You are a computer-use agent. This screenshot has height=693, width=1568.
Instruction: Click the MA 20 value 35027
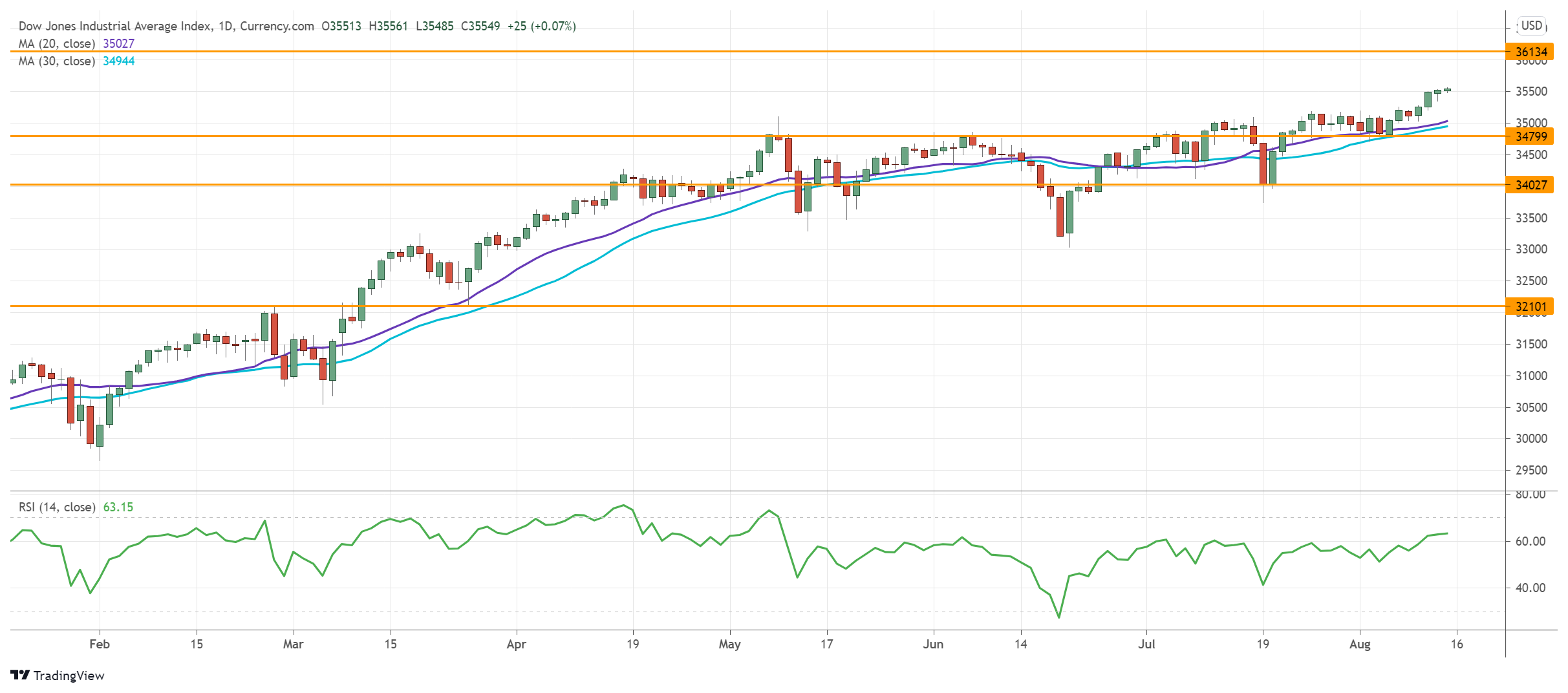pyautogui.click(x=119, y=43)
